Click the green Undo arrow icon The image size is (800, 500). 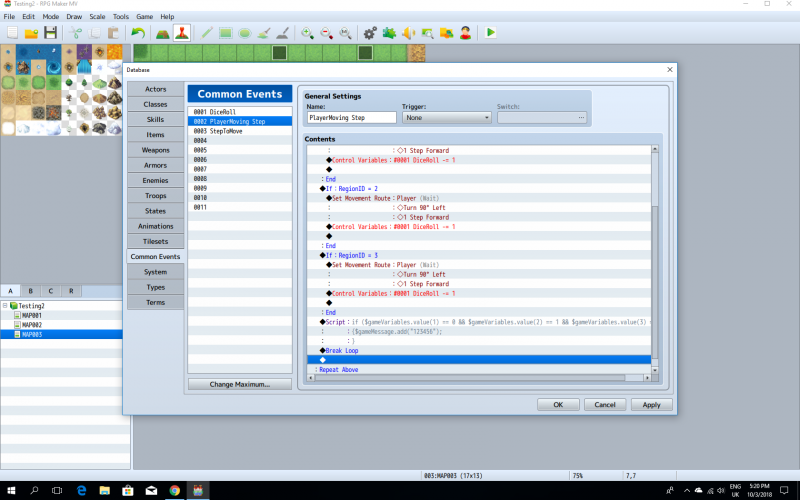pos(138,33)
